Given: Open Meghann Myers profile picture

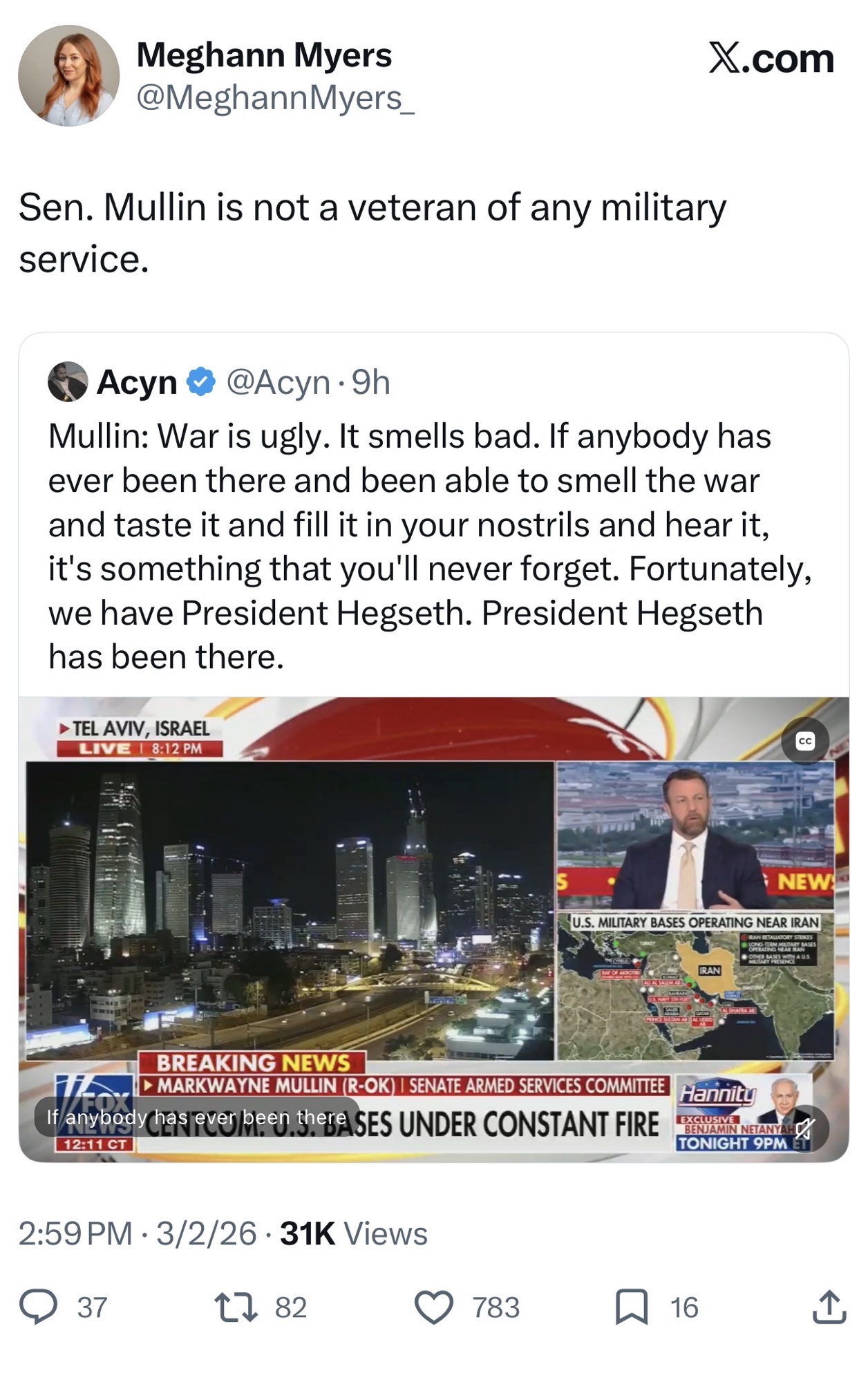Looking at the screenshot, I should [69, 76].
